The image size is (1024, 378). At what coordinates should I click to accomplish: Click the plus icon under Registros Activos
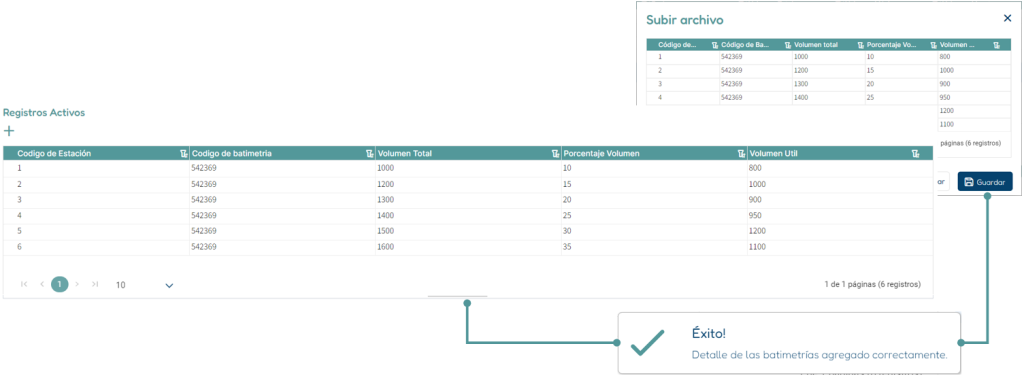(x=9, y=131)
